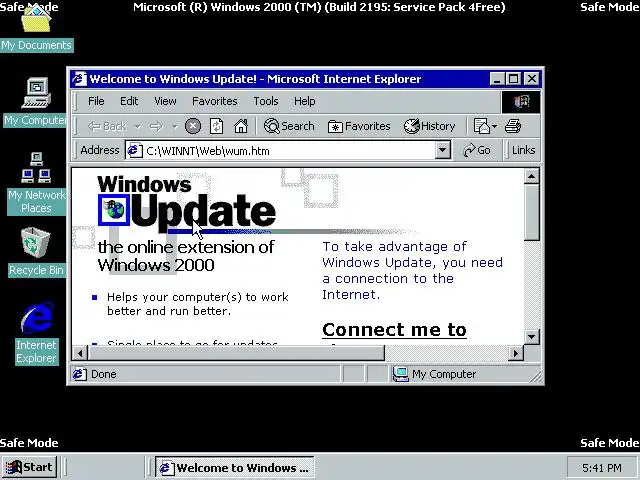Open the Help menu
The height and width of the screenshot is (480, 640).
point(304,101)
